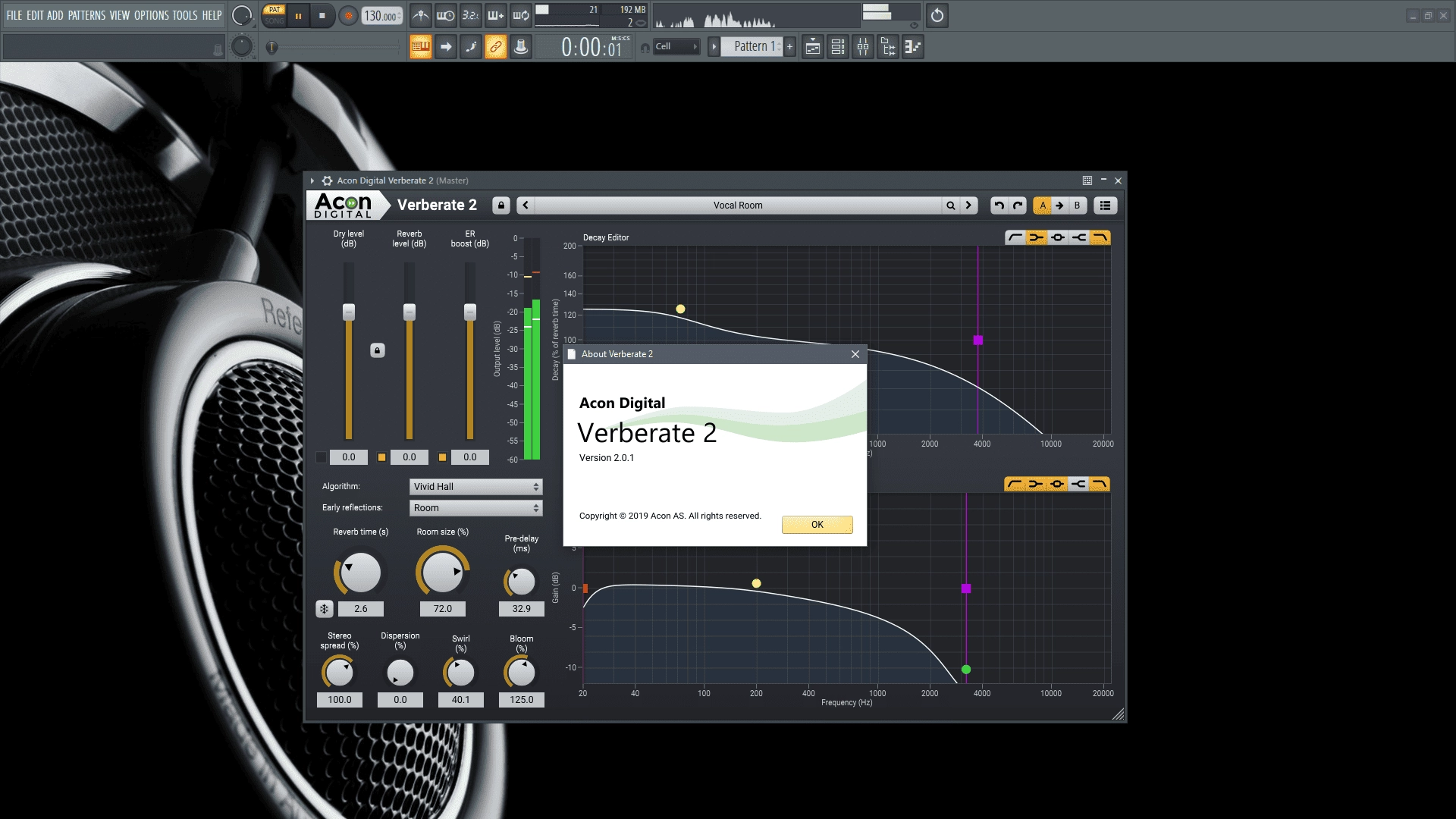Image resolution: width=1456 pixels, height=819 pixels.
Task: Click the Verberate undo arrow
Action: click(x=999, y=206)
